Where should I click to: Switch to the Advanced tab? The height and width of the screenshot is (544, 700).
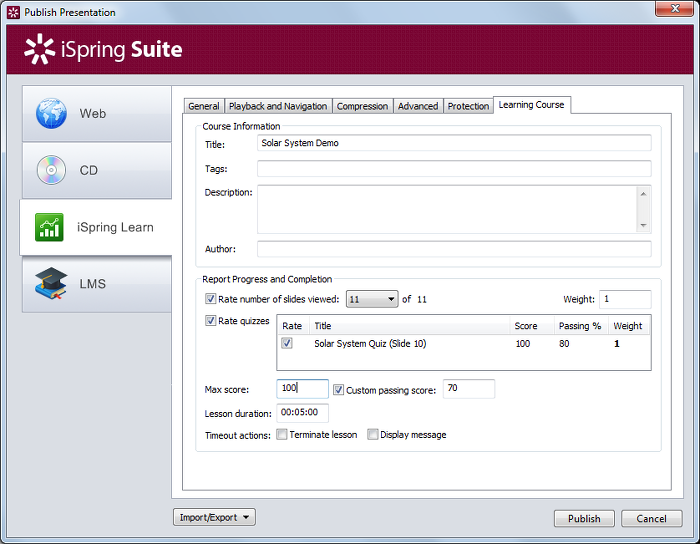click(x=418, y=106)
